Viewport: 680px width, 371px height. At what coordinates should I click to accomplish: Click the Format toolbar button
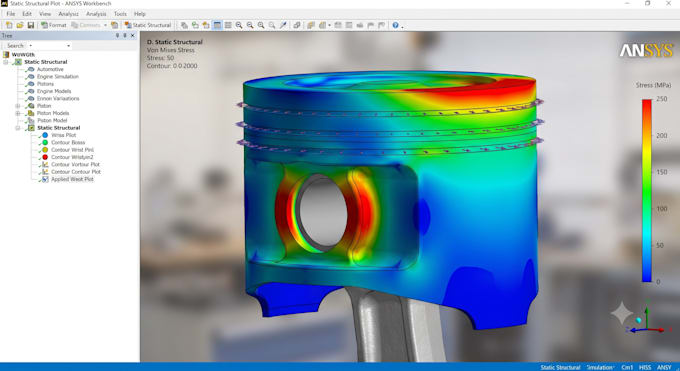(x=54, y=25)
